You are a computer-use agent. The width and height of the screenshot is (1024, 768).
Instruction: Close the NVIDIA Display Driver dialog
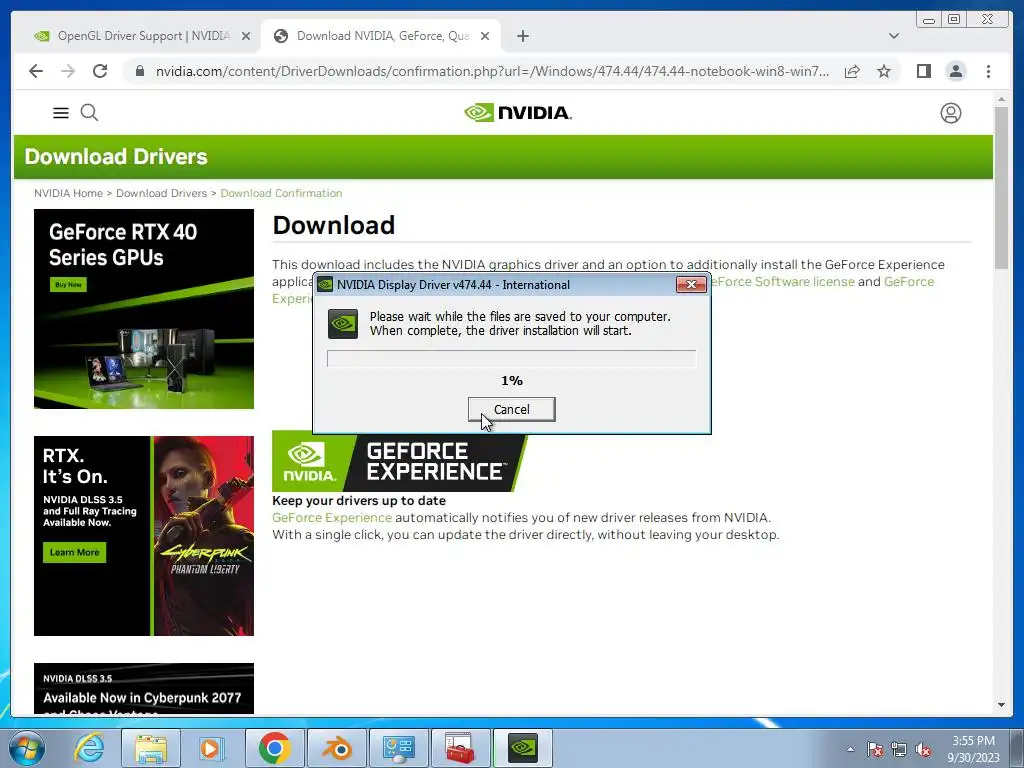691,285
